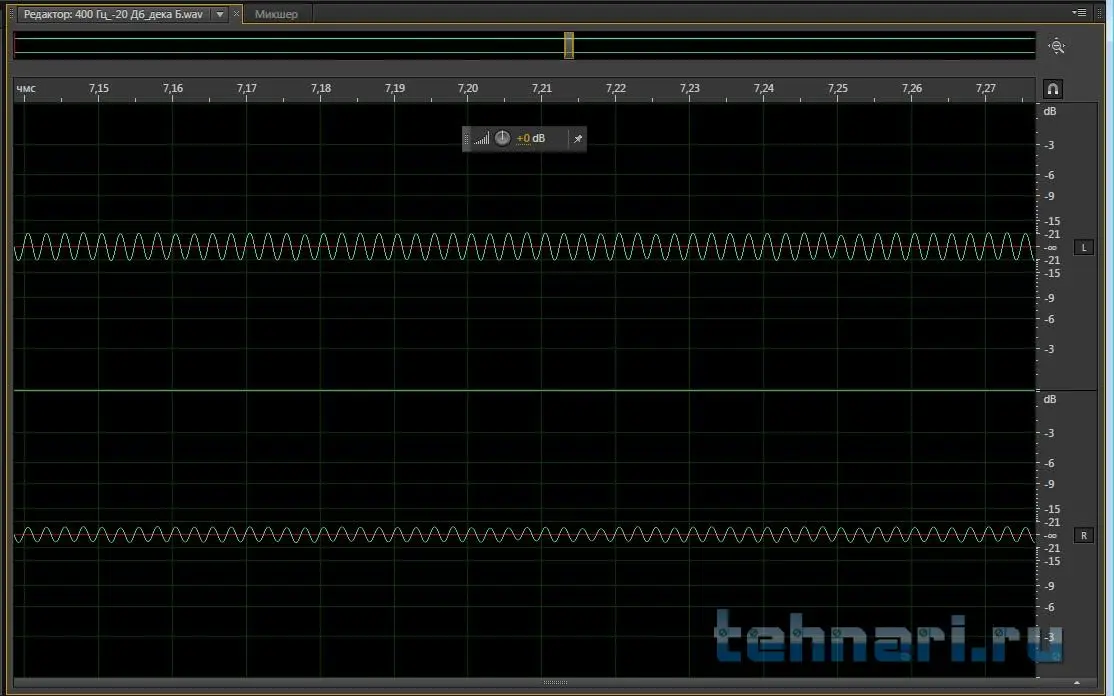Image resolution: width=1114 pixels, height=696 pixels.
Task: Click the чмс time format label
Action: coord(26,89)
